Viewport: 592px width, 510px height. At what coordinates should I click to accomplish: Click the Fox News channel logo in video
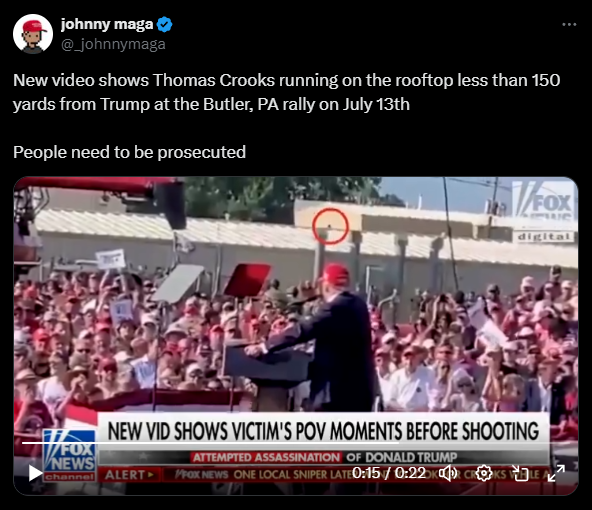[69, 456]
